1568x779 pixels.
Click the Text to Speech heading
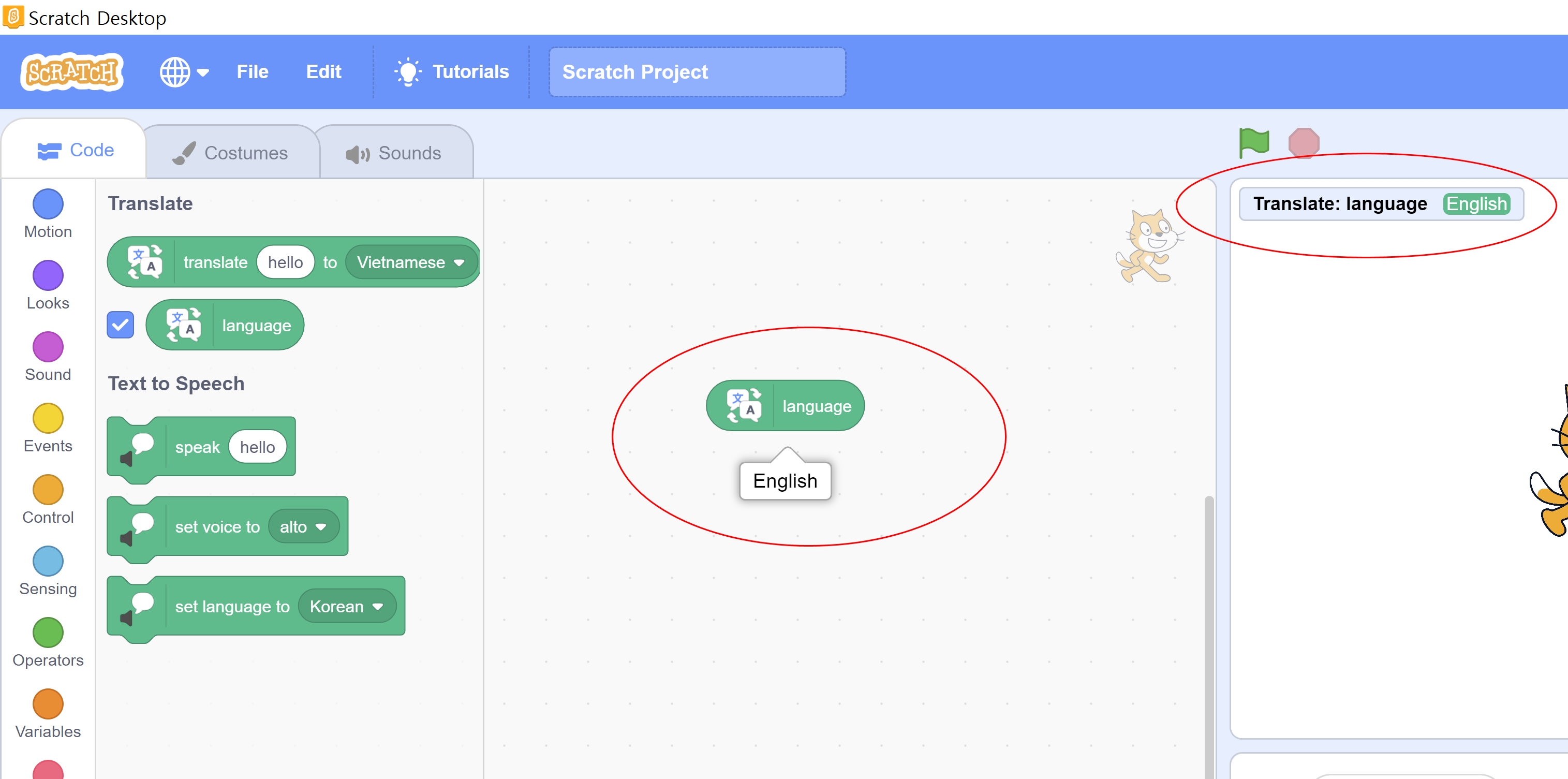176,383
